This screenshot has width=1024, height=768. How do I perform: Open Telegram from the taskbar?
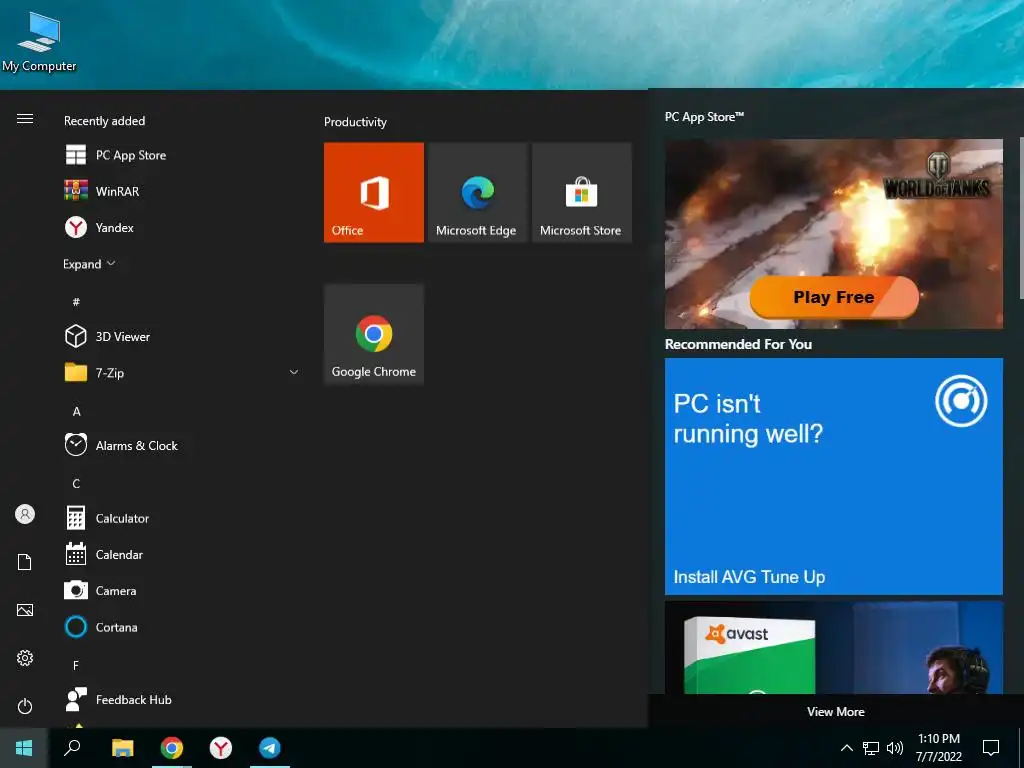[270, 748]
